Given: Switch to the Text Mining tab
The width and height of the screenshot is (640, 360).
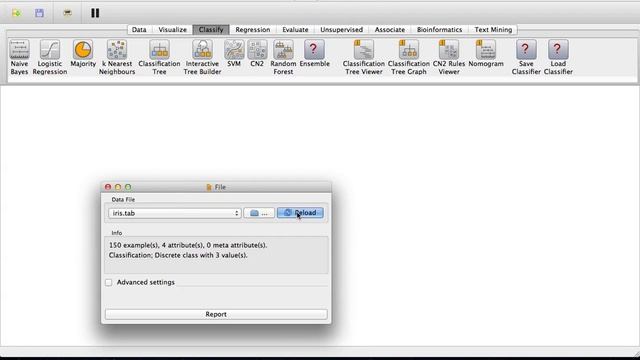Looking at the screenshot, I should click(x=493, y=30).
